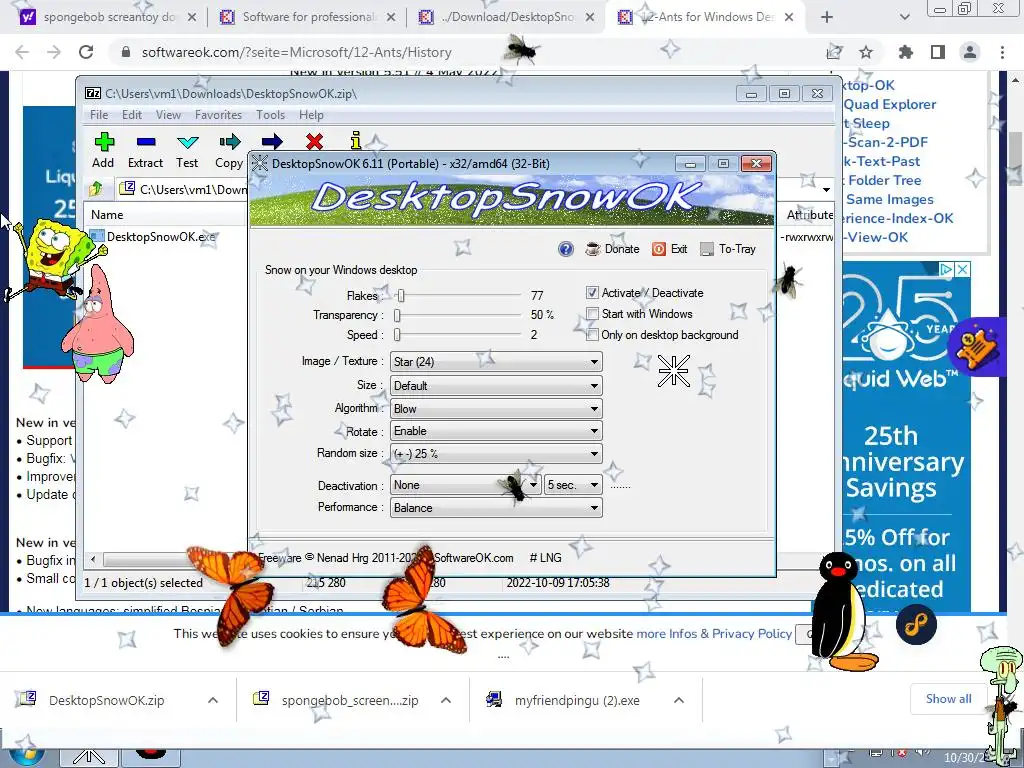Click SoftwareOK.com link in DesktopSnowOK footer
The height and width of the screenshot is (768, 1024).
473,558
